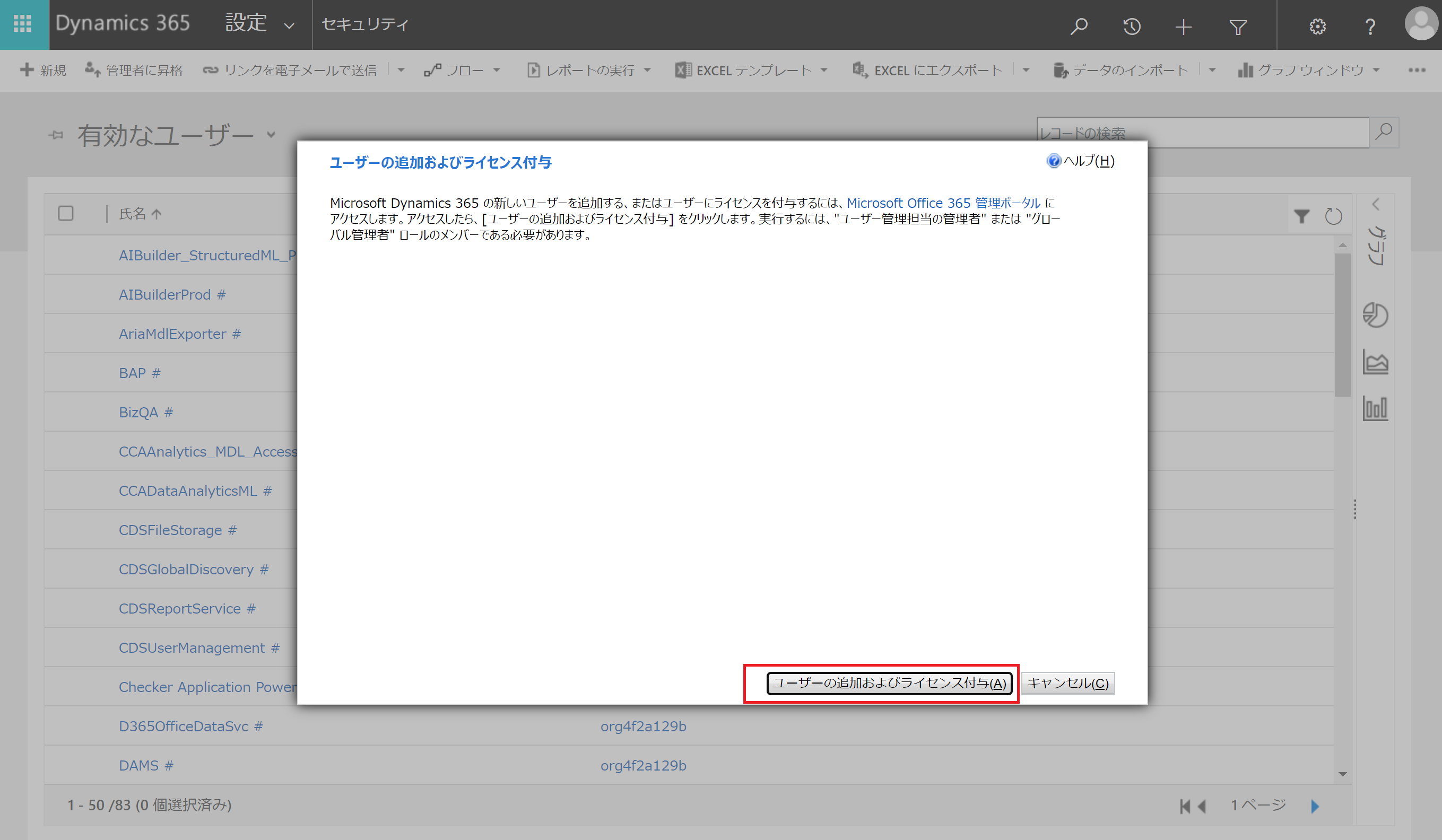Screen dimensions: 1442x840
Task: Click EXCEL にエクスポート command
Action: [927, 71]
